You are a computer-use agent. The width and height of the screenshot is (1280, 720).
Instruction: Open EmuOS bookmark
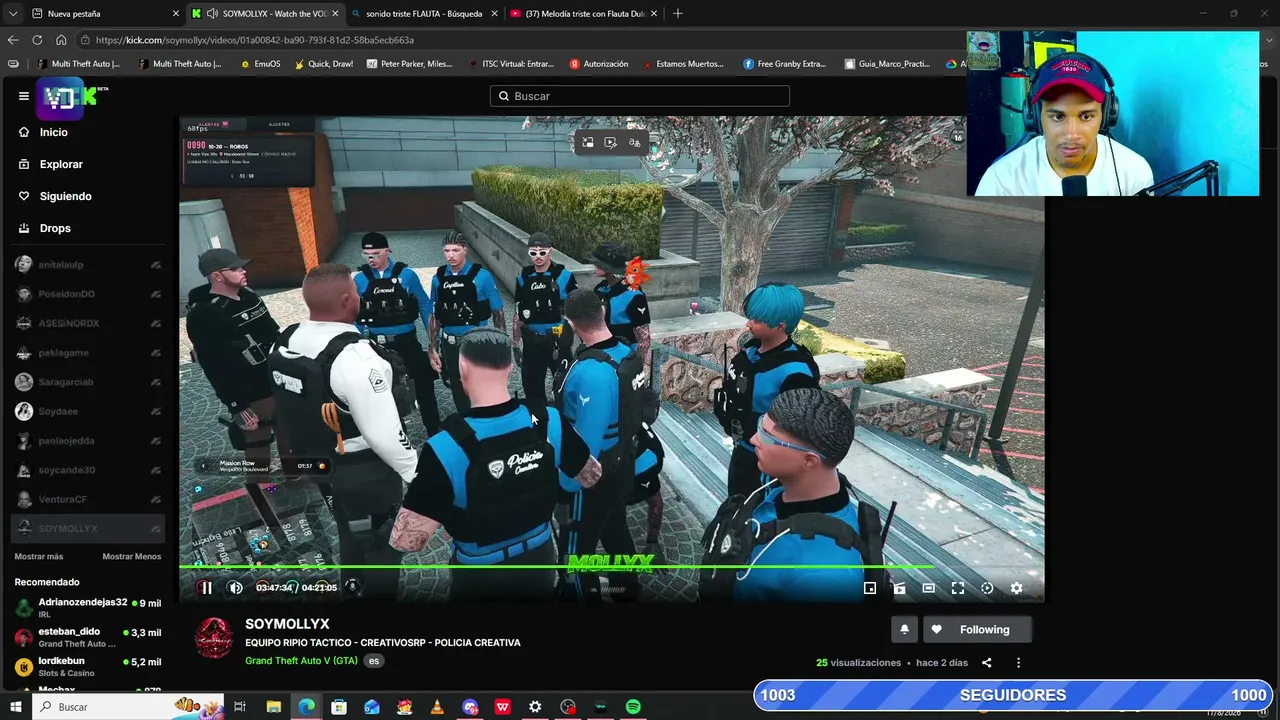pyautogui.click(x=260, y=64)
